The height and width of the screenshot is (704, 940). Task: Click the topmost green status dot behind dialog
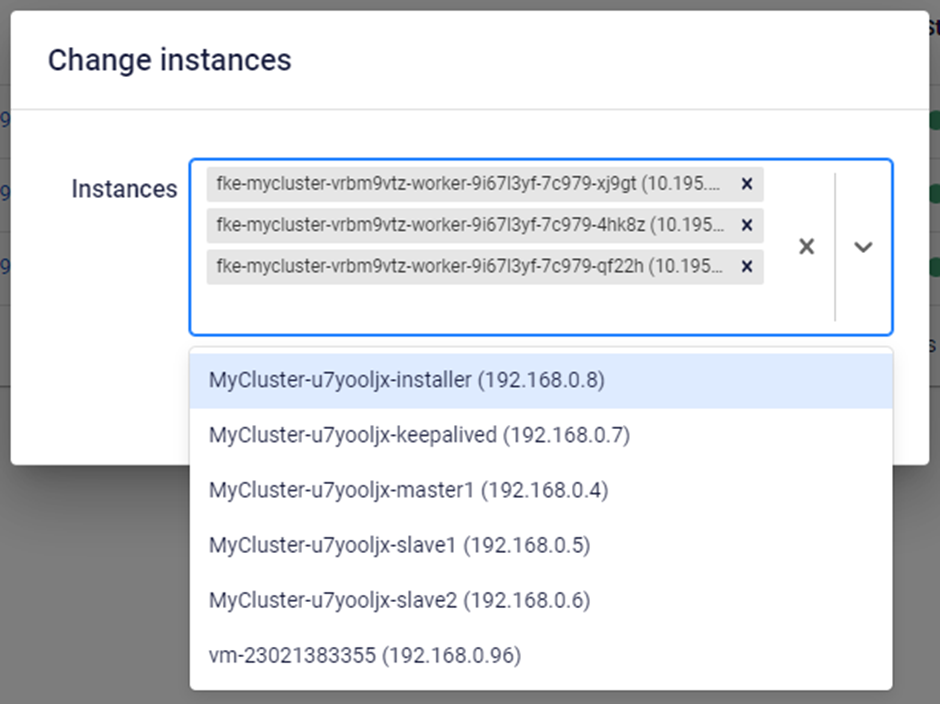click(x=935, y=120)
